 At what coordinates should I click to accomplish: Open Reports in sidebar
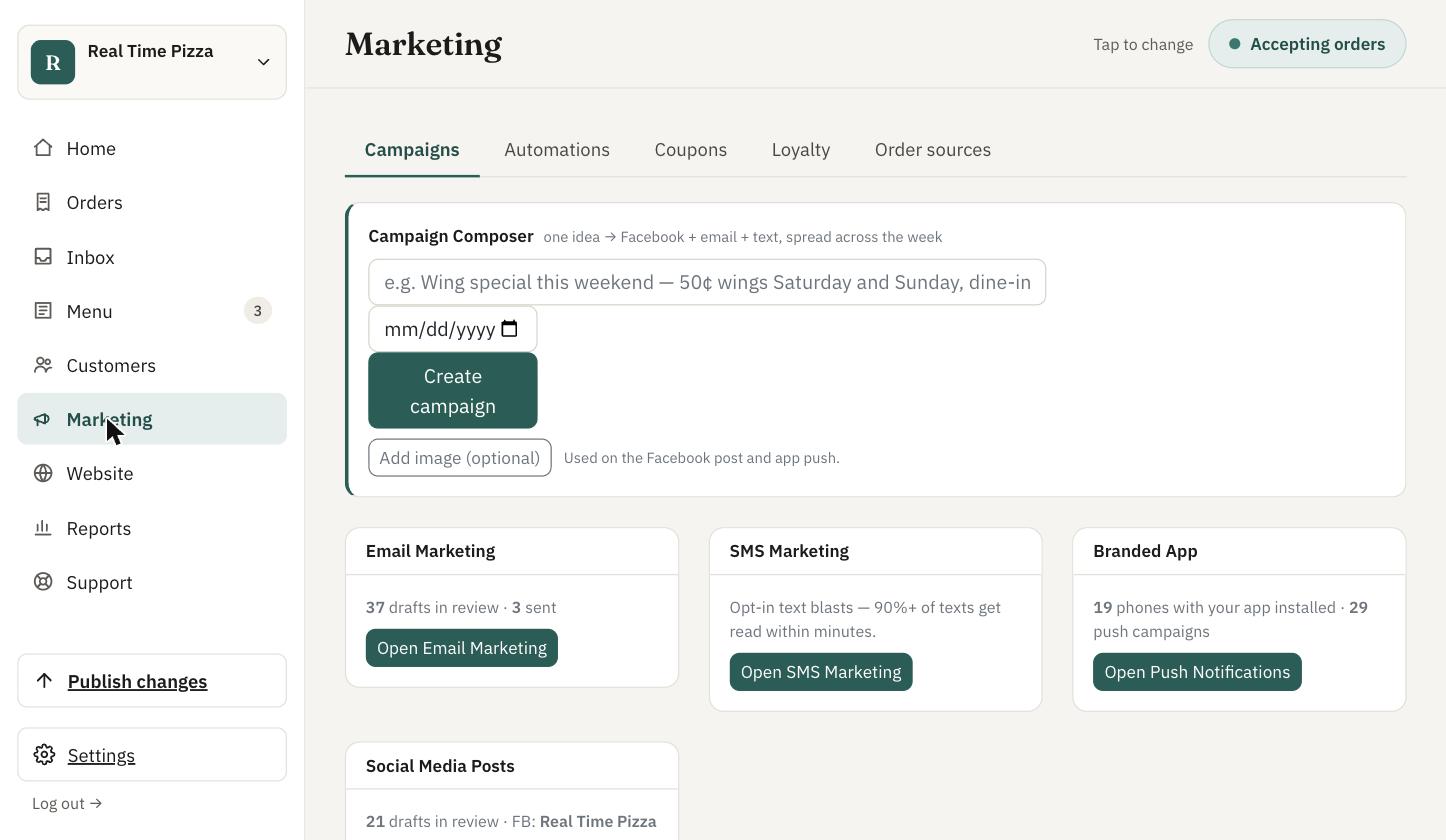click(152, 528)
